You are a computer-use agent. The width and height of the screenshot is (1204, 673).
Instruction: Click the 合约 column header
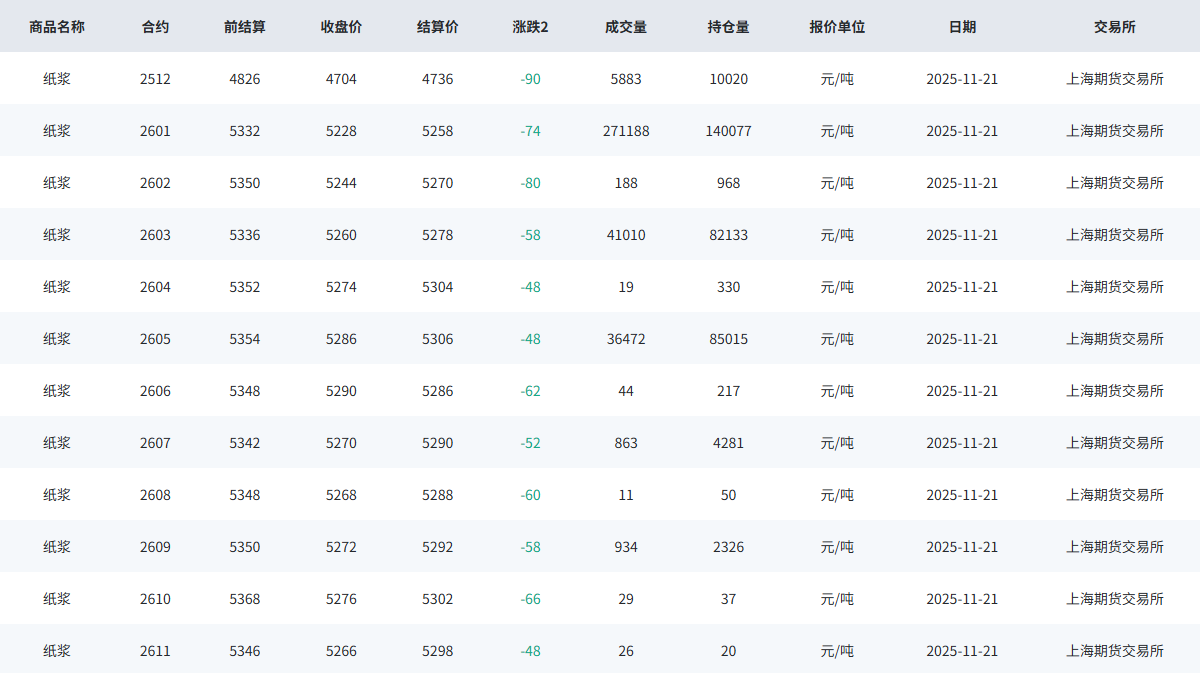click(155, 27)
